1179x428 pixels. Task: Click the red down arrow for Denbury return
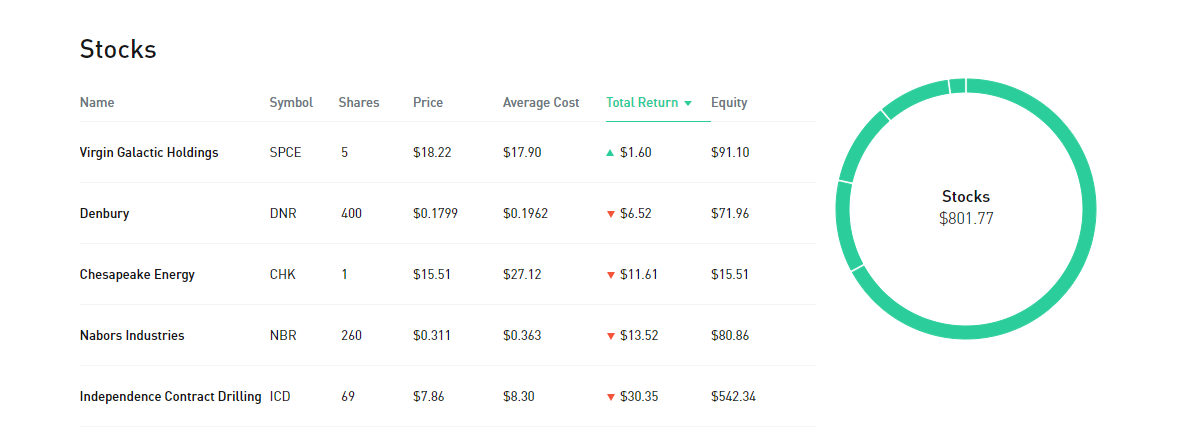click(x=610, y=214)
